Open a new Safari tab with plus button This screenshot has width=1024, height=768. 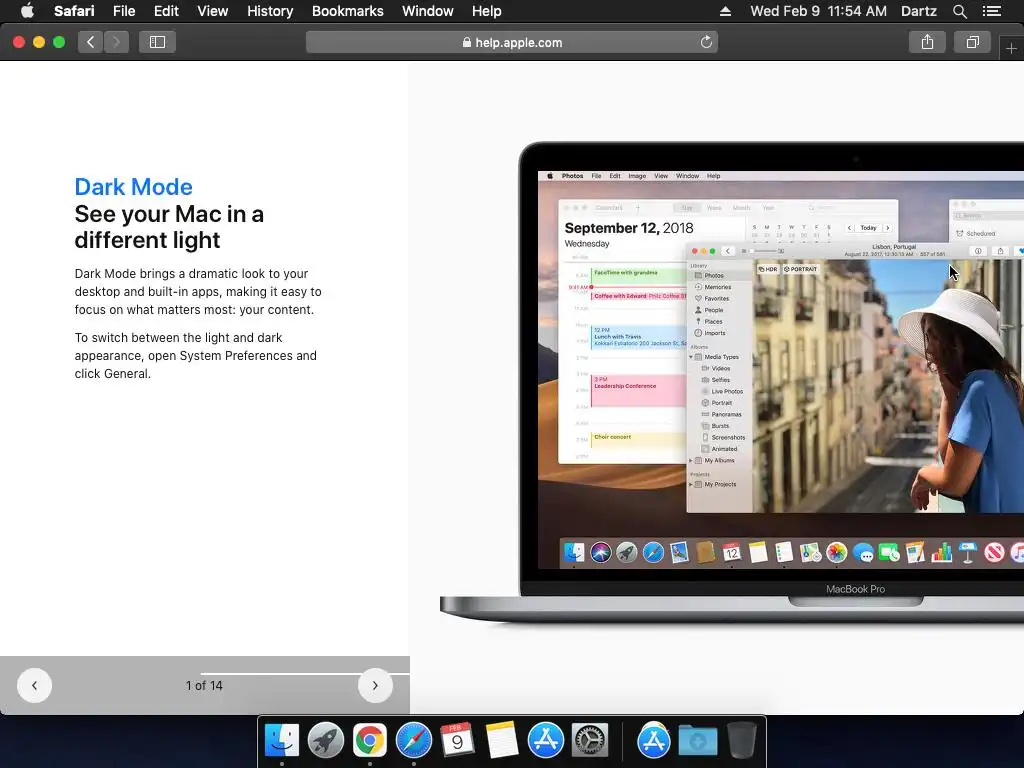pyautogui.click(x=1011, y=48)
